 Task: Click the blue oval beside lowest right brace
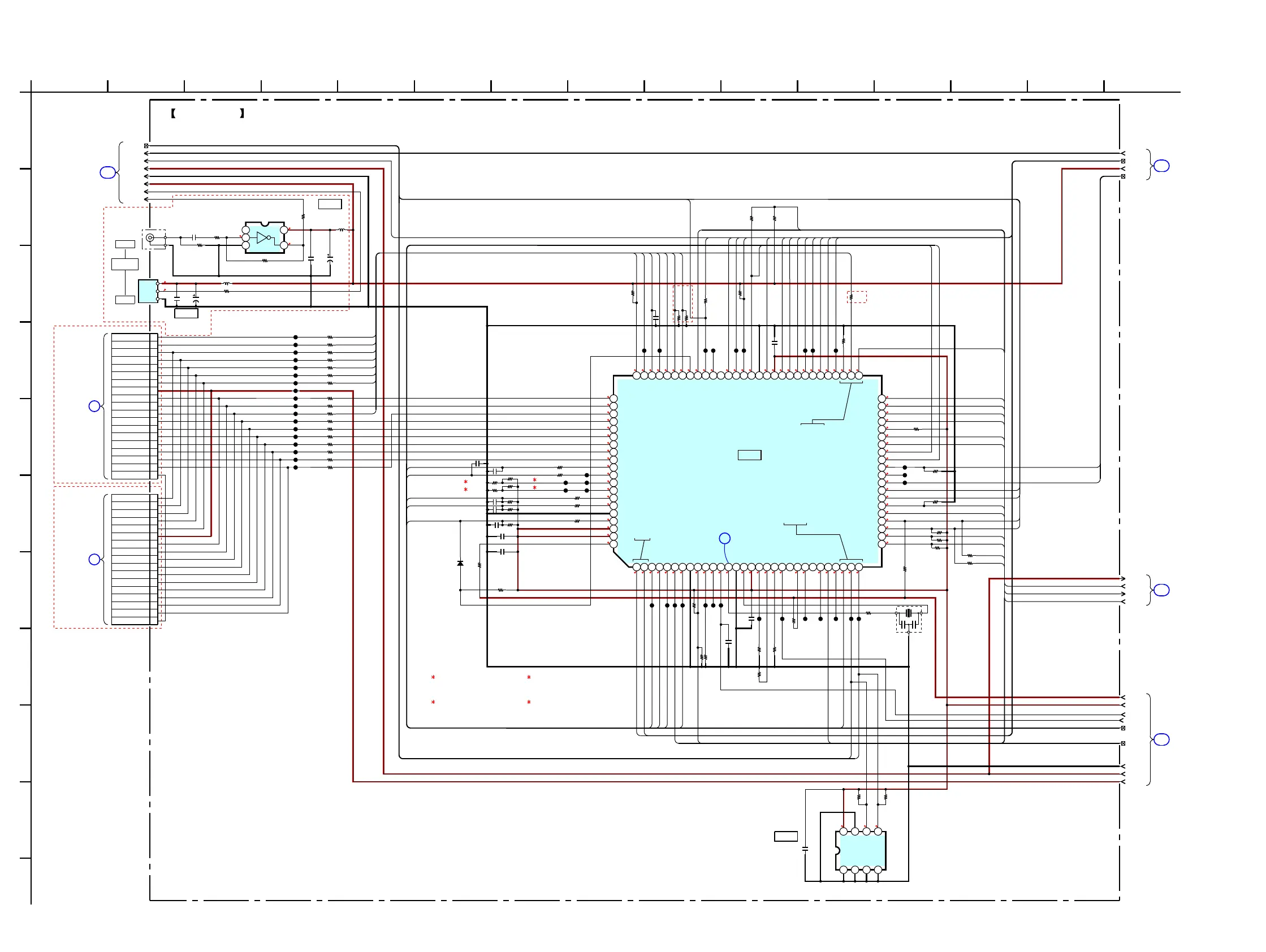click(x=1161, y=741)
